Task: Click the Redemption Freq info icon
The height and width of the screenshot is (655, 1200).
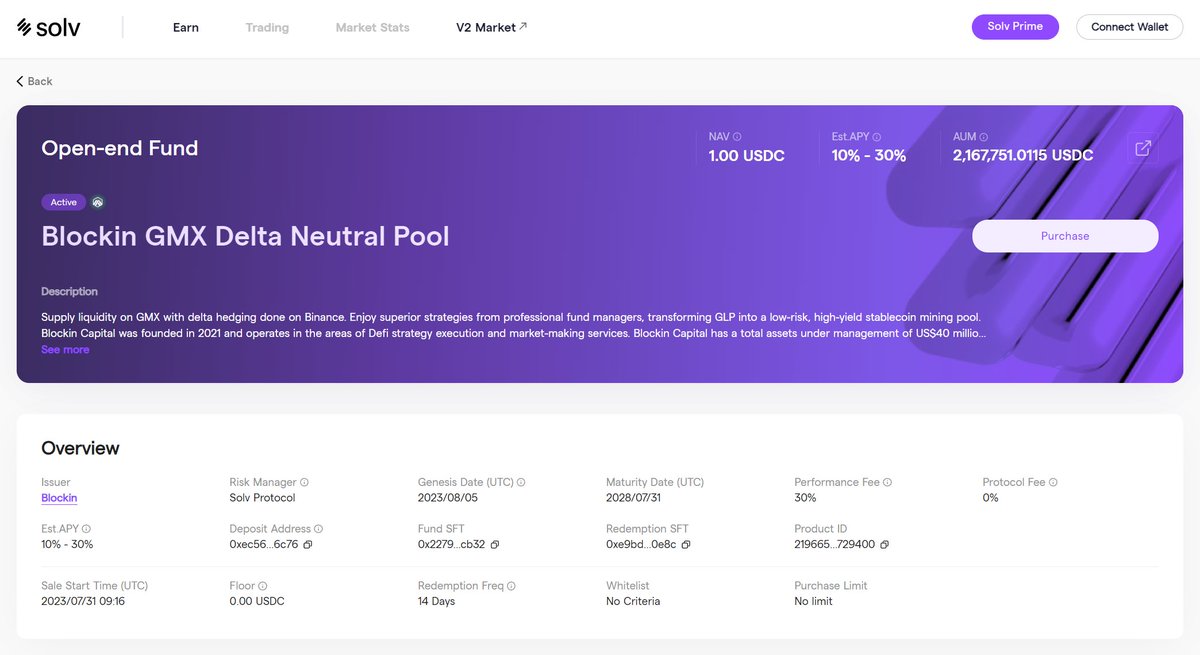Action: [511, 586]
